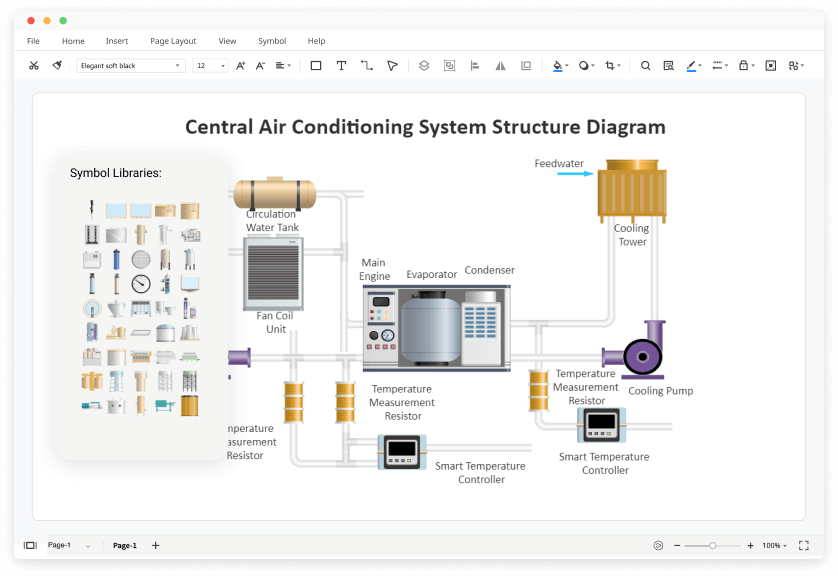Open the Lock padlock dropdown
Screen dimensions: 838x576
pyautogui.click(x=746, y=66)
